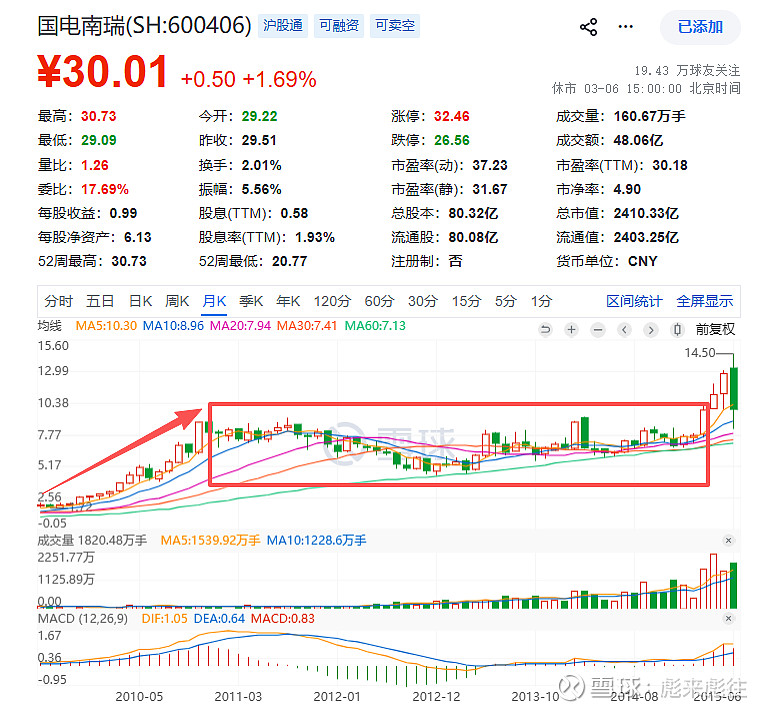This screenshot has width=770, height=712.
Task: Switch to the 周K chart tab
Action: (177, 301)
